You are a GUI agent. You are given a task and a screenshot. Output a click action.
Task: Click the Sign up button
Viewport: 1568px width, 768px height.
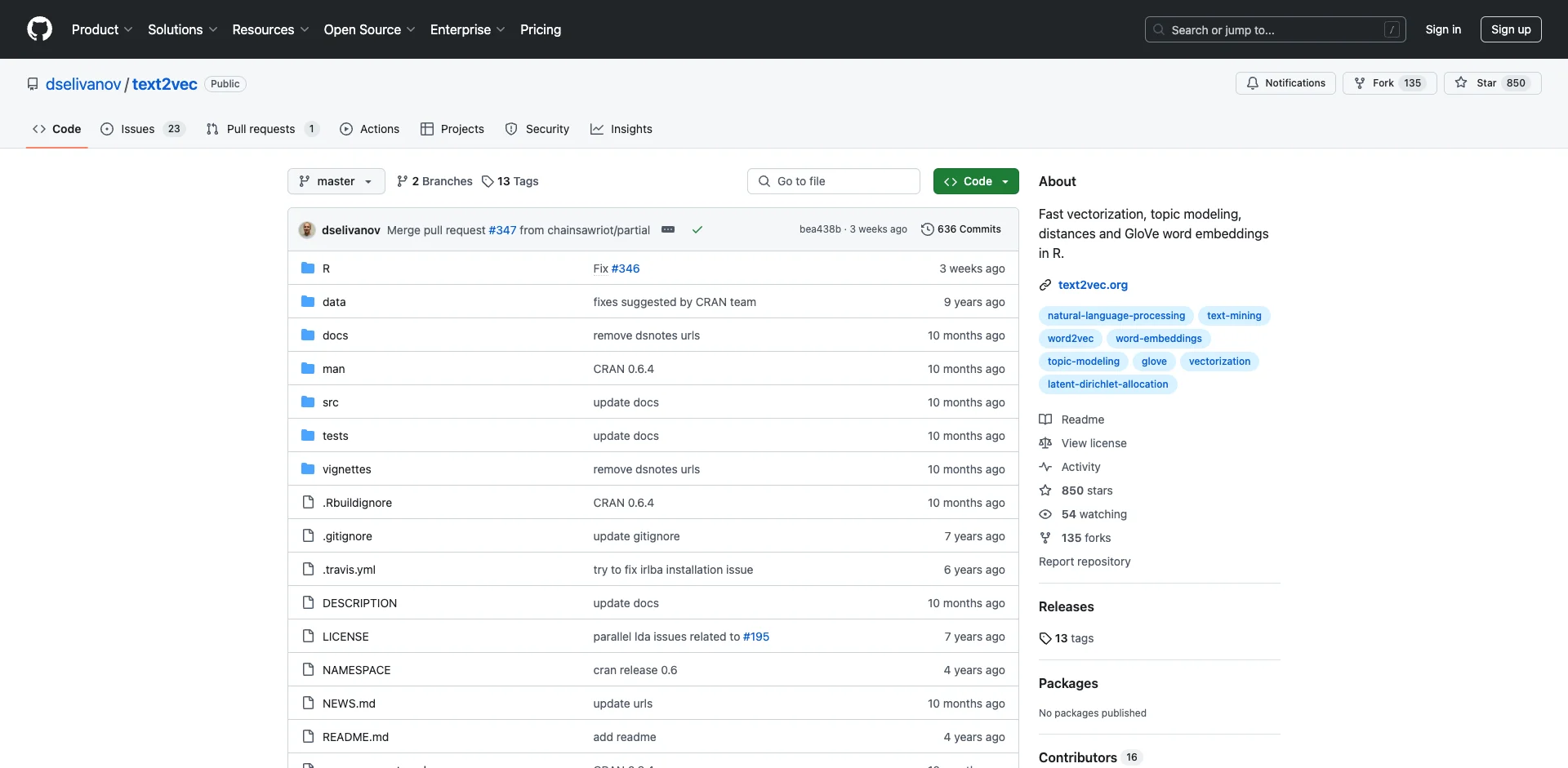1511,29
